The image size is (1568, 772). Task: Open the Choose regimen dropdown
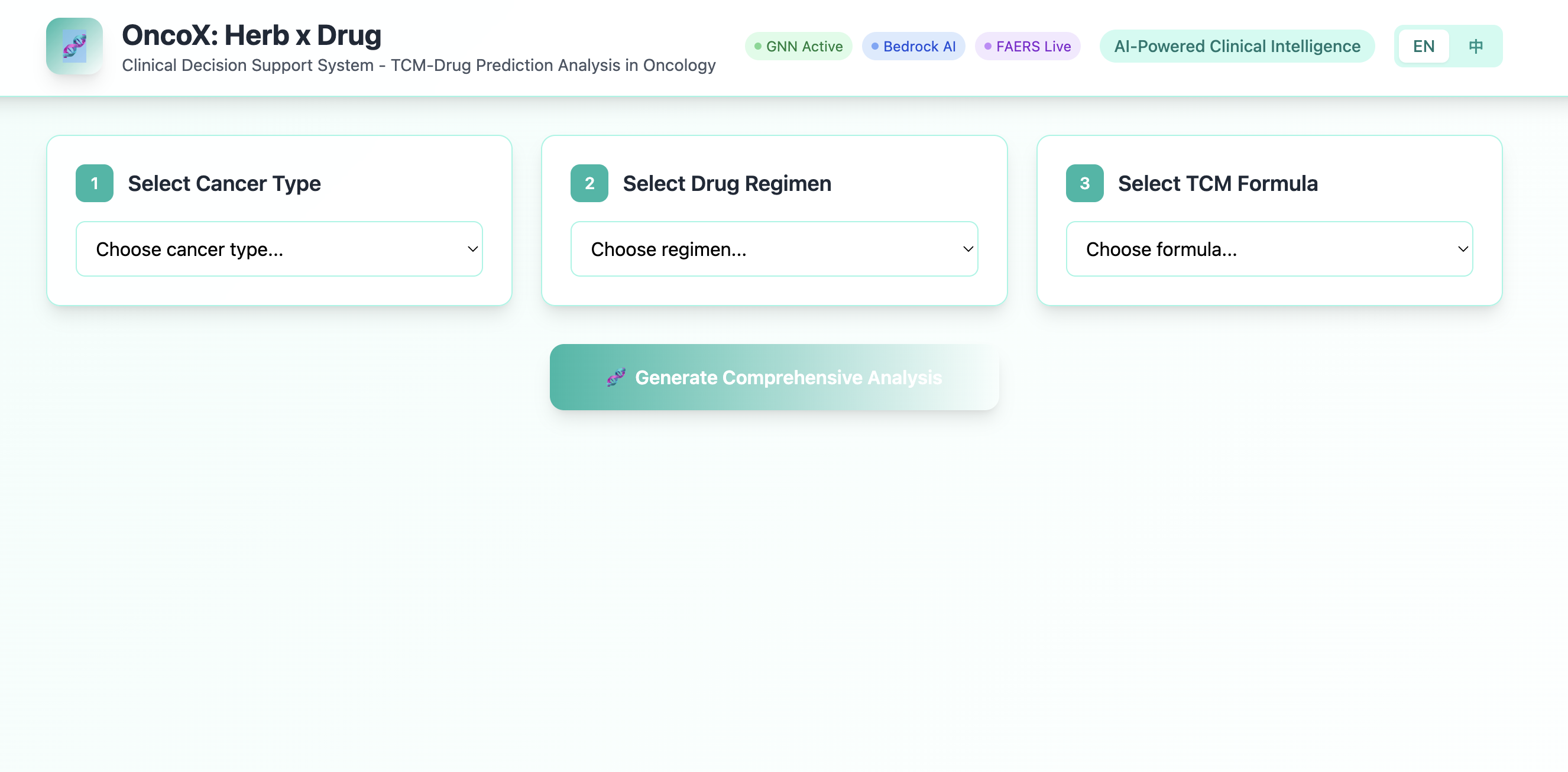(773, 249)
